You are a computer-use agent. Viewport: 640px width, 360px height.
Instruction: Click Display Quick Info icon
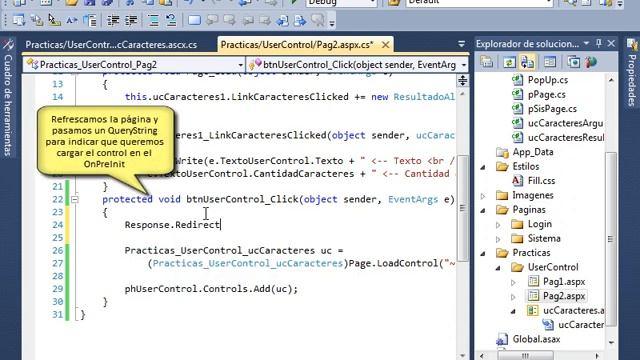tap(54, 20)
